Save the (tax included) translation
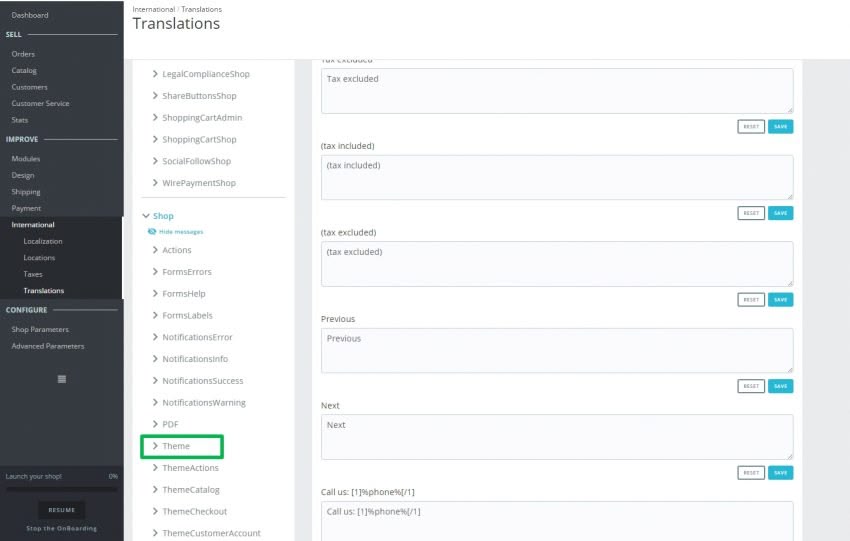850x541 pixels. (780, 213)
